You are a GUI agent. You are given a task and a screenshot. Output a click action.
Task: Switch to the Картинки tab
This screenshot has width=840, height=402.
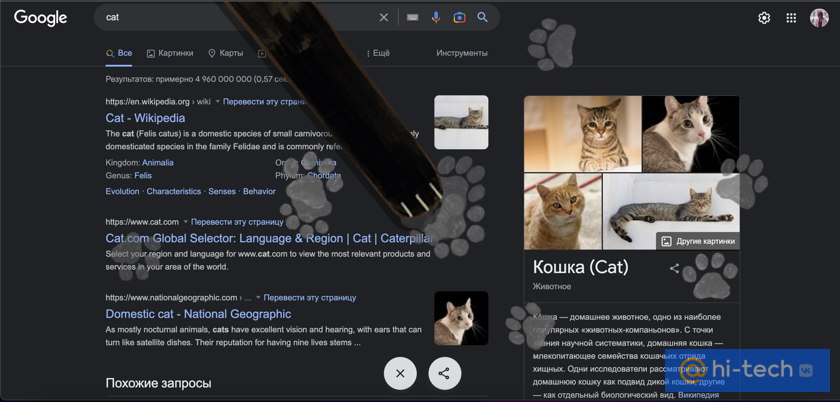170,53
